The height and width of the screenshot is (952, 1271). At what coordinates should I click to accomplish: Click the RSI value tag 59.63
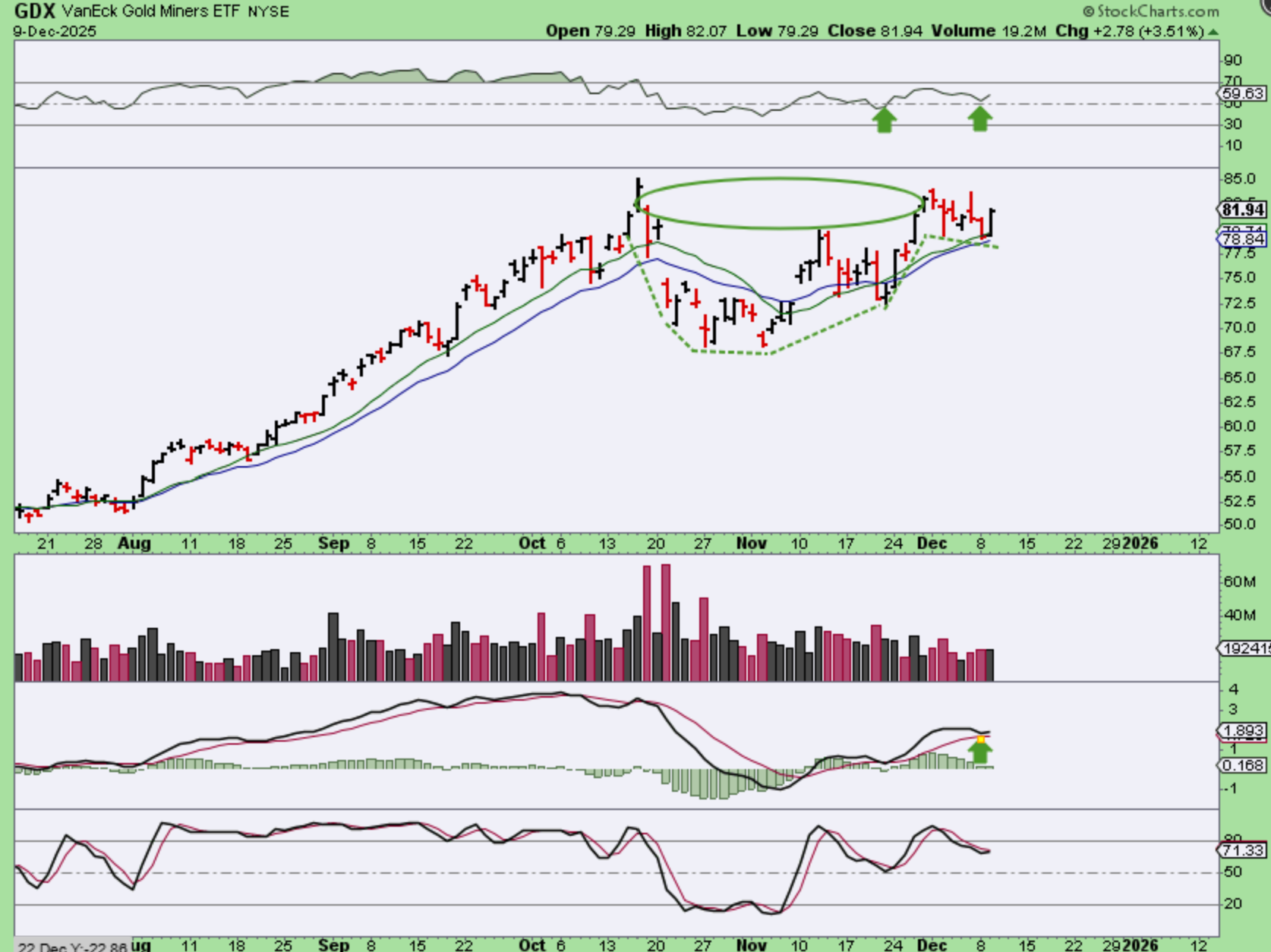pos(1243,93)
